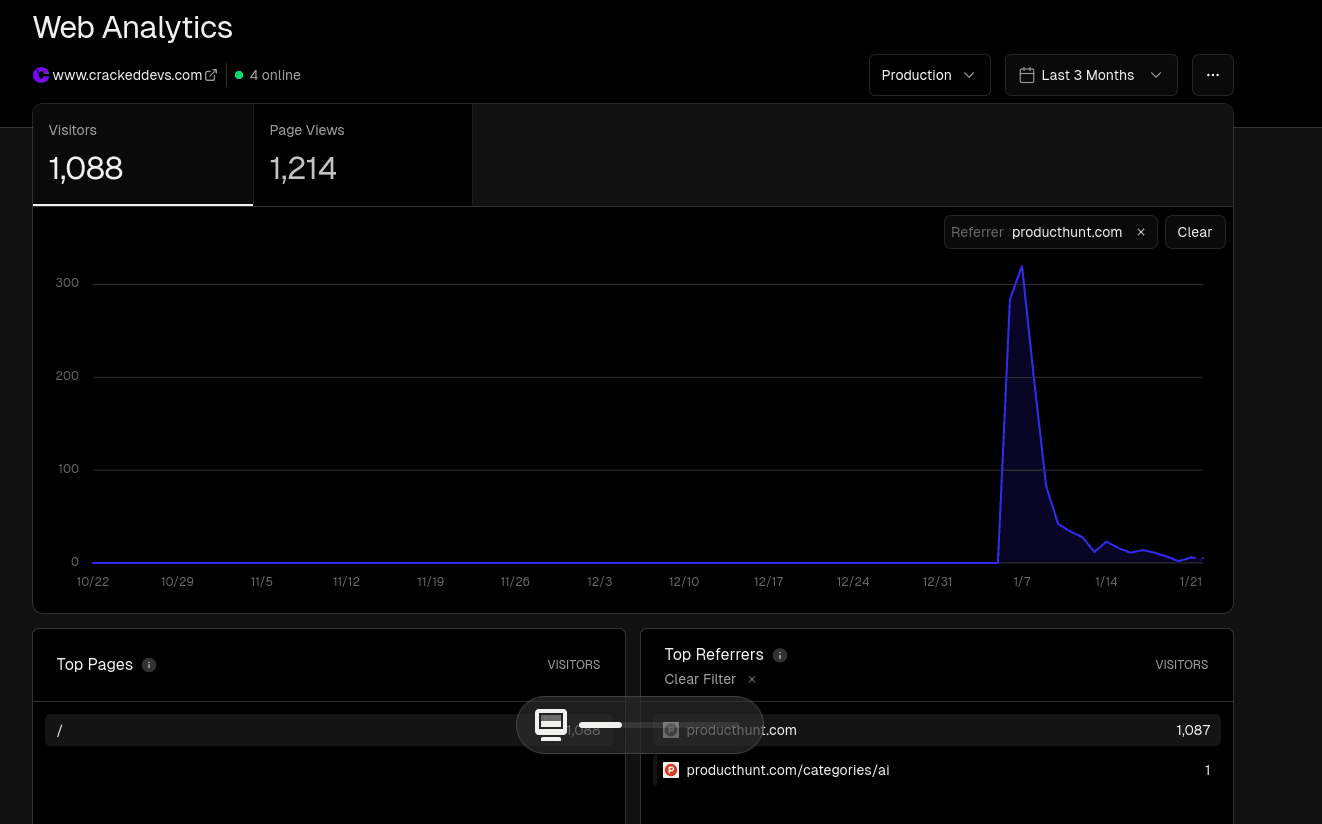
Task: Open external link icon beside www.crackeddevs.com
Action: (x=211, y=75)
